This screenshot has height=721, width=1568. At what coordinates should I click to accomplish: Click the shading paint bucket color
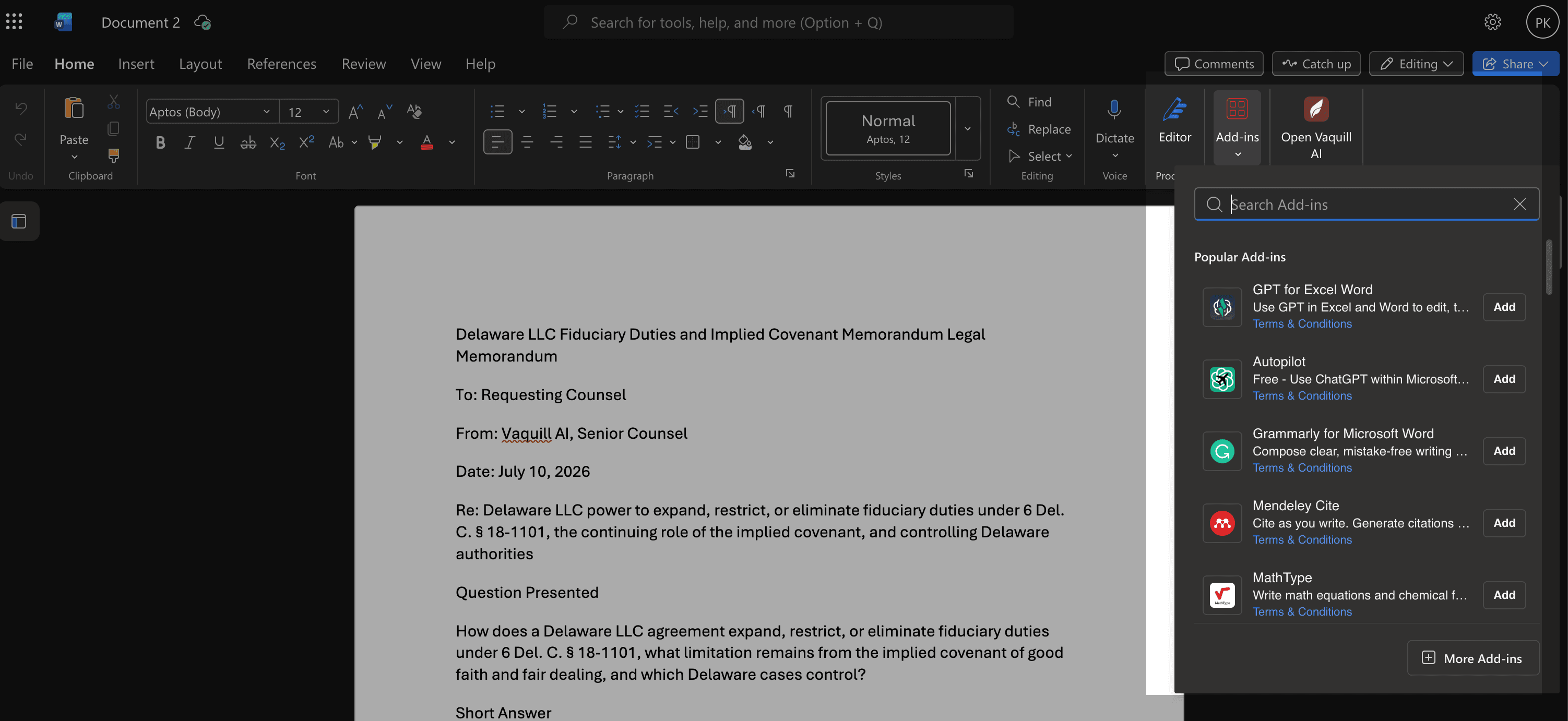[x=744, y=142]
